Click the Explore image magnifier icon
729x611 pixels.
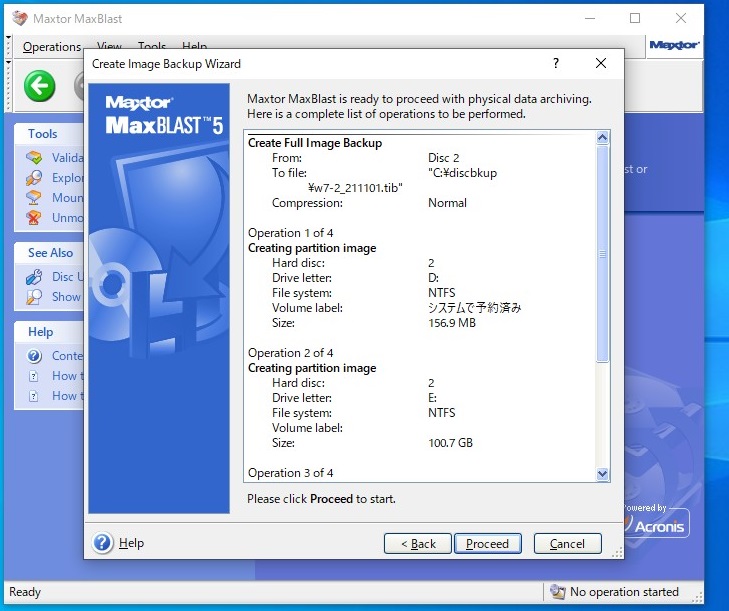pyautogui.click(x=34, y=178)
